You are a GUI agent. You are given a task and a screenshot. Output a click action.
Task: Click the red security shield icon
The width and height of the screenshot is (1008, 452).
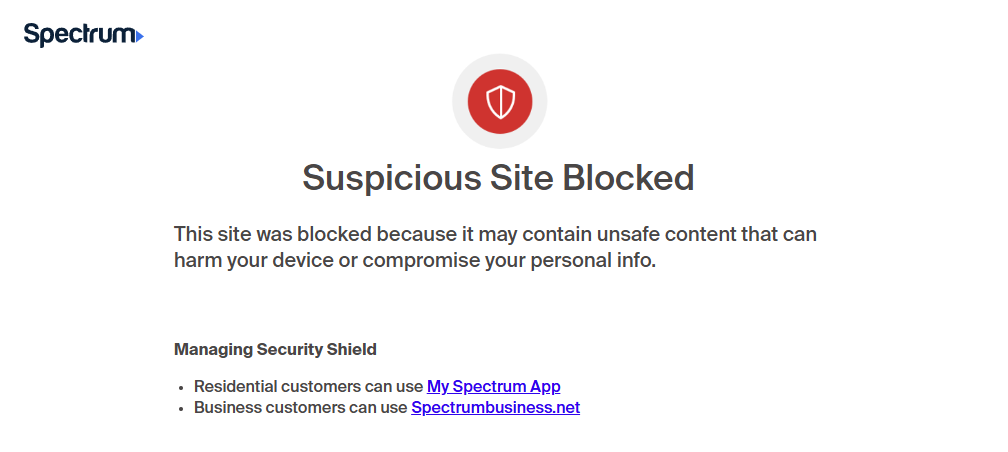(x=500, y=102)
